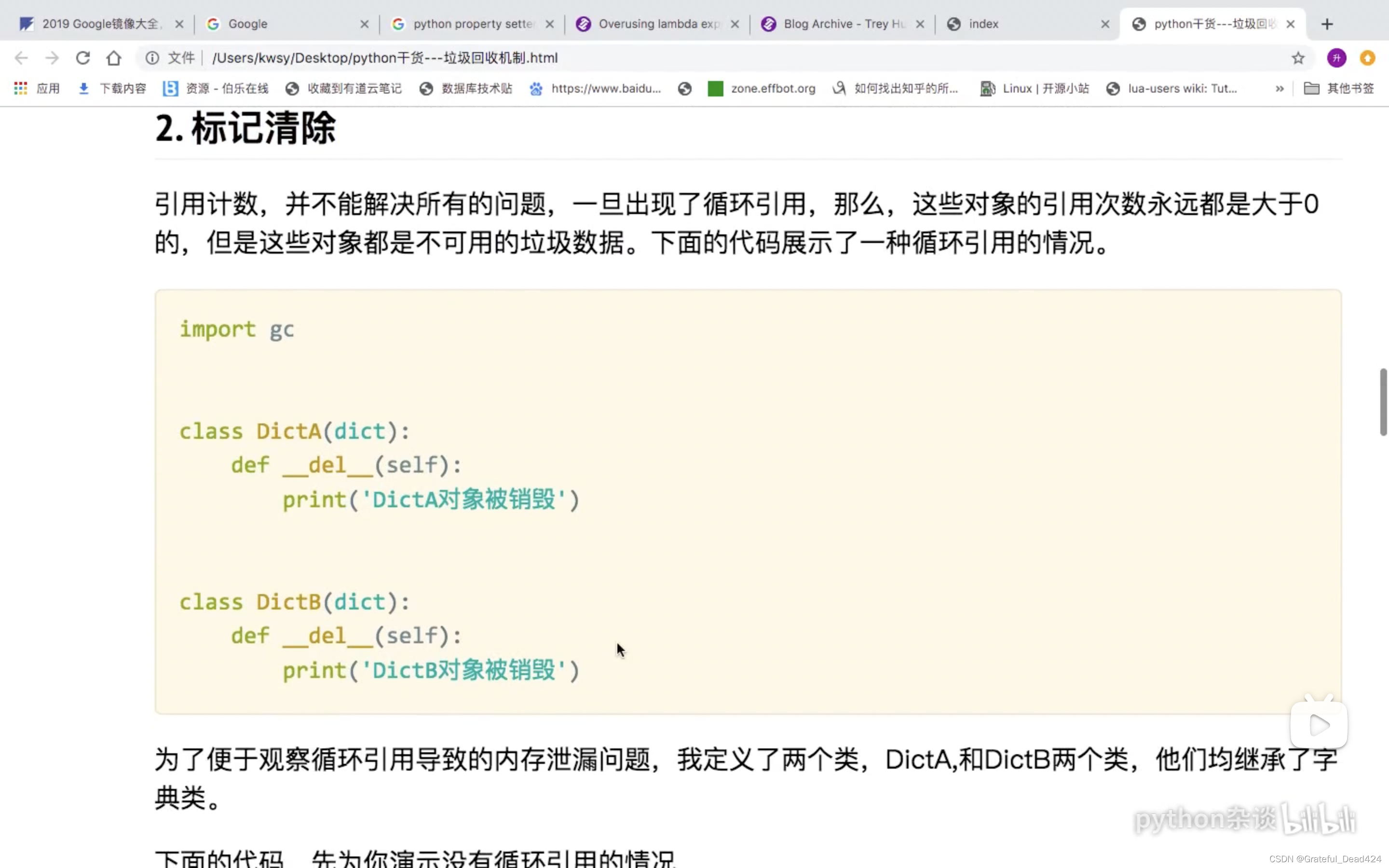Viewport: 1389px width, 868px height.
Task: Open the 其他书签 folder
Action: click(x=1339, y=88)
